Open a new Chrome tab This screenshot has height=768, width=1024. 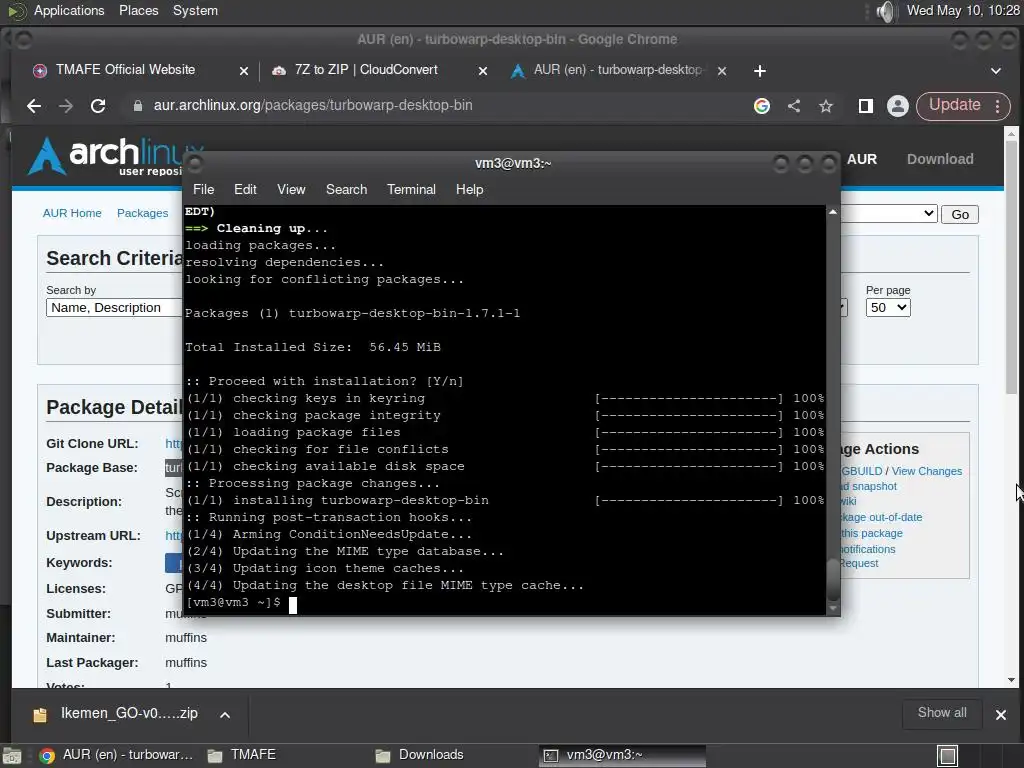[x=759, y=71]
